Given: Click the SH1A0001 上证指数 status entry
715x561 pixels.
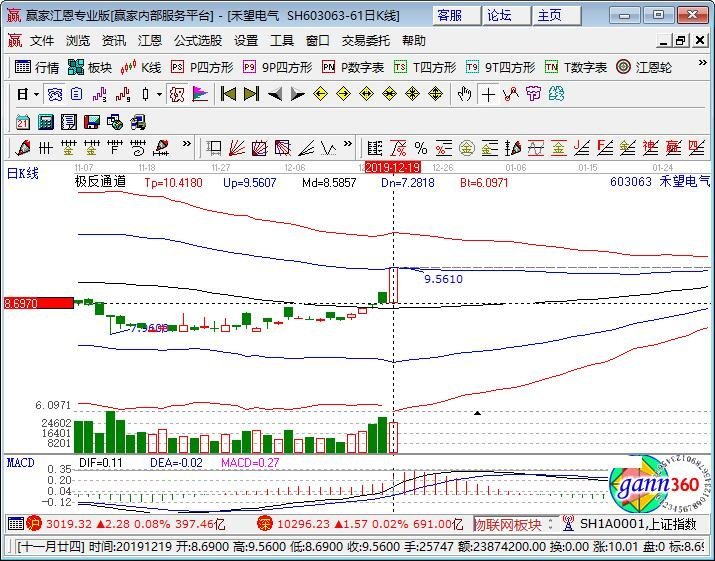Looking at the screenshot, I should coord(638,524).
